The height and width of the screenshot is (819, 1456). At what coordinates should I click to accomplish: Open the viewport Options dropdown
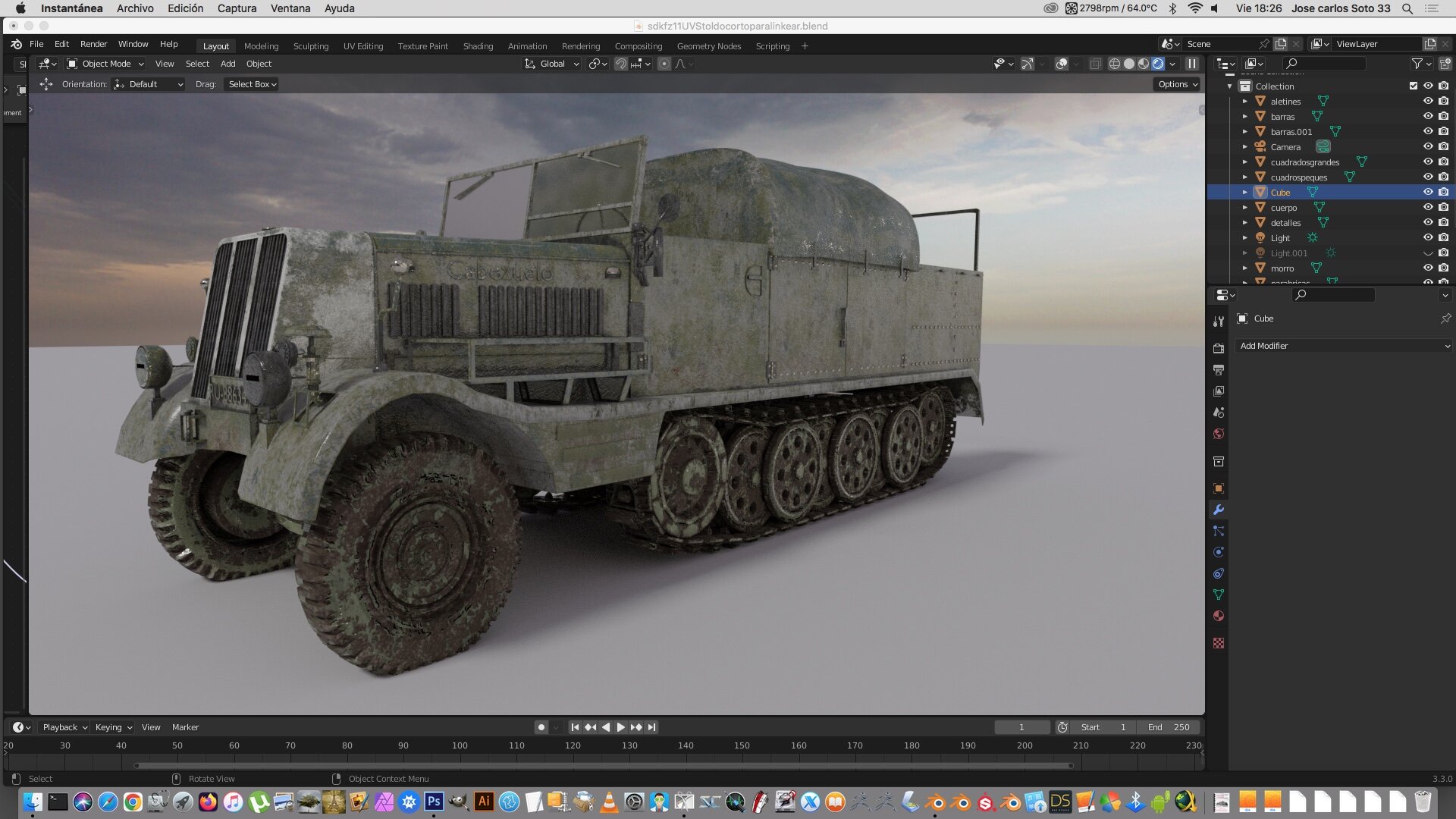pos(1178,84)
